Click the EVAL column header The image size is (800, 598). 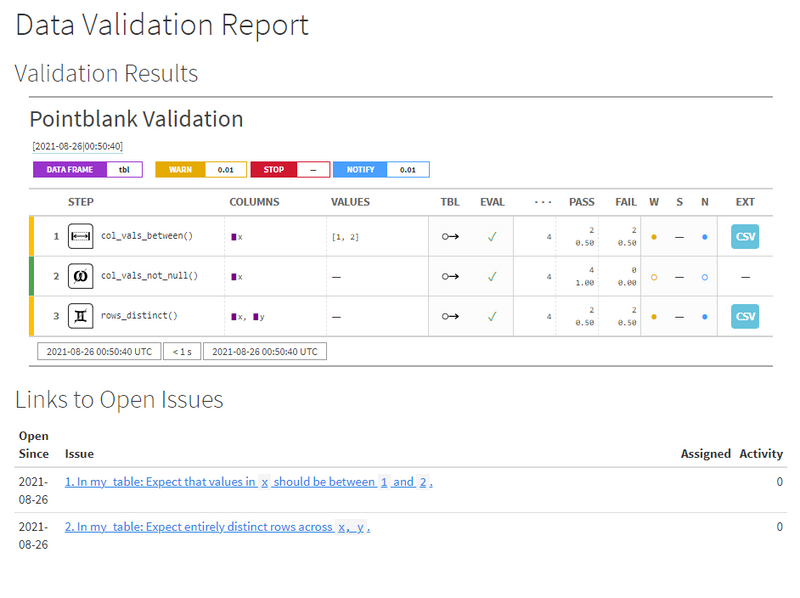pos(492,202)
